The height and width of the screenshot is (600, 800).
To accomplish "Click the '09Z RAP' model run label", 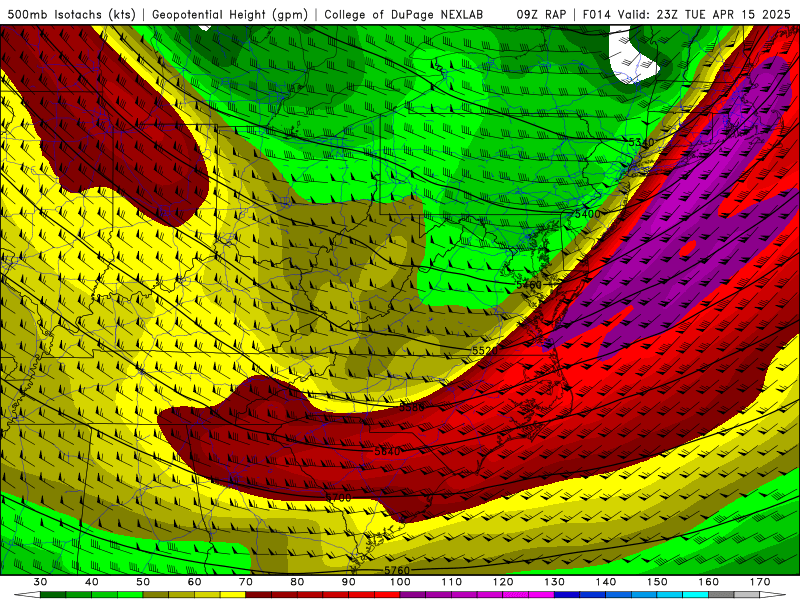I will tap(541, 14).
